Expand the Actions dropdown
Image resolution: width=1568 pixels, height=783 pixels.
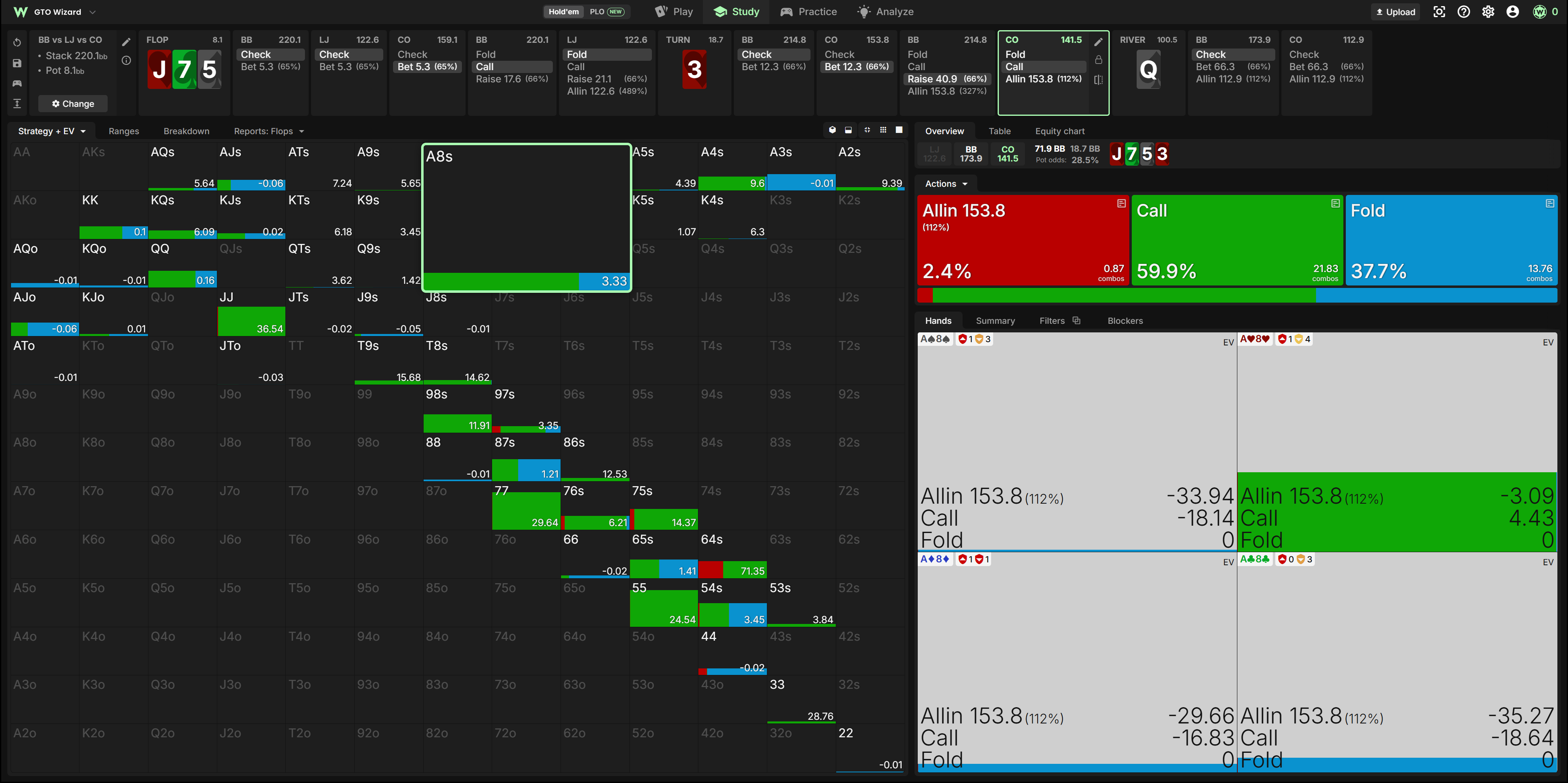[x=946, y=184]
